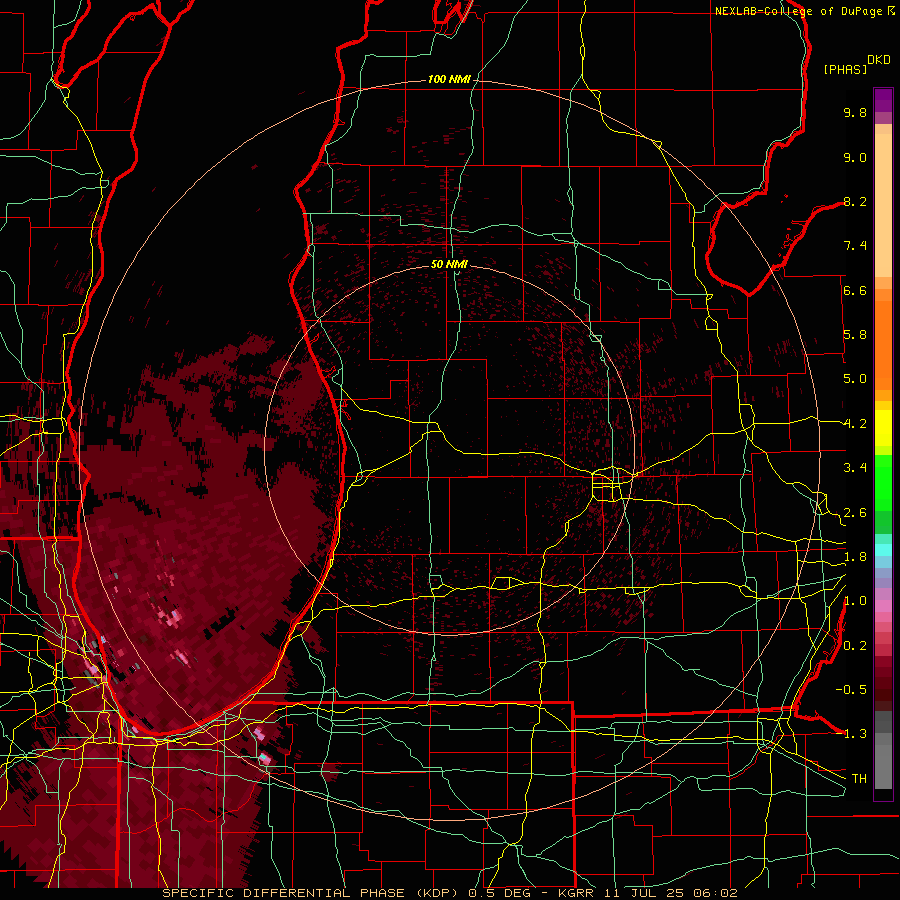Select the 8.2 scale value

click(x=855, y=201)
